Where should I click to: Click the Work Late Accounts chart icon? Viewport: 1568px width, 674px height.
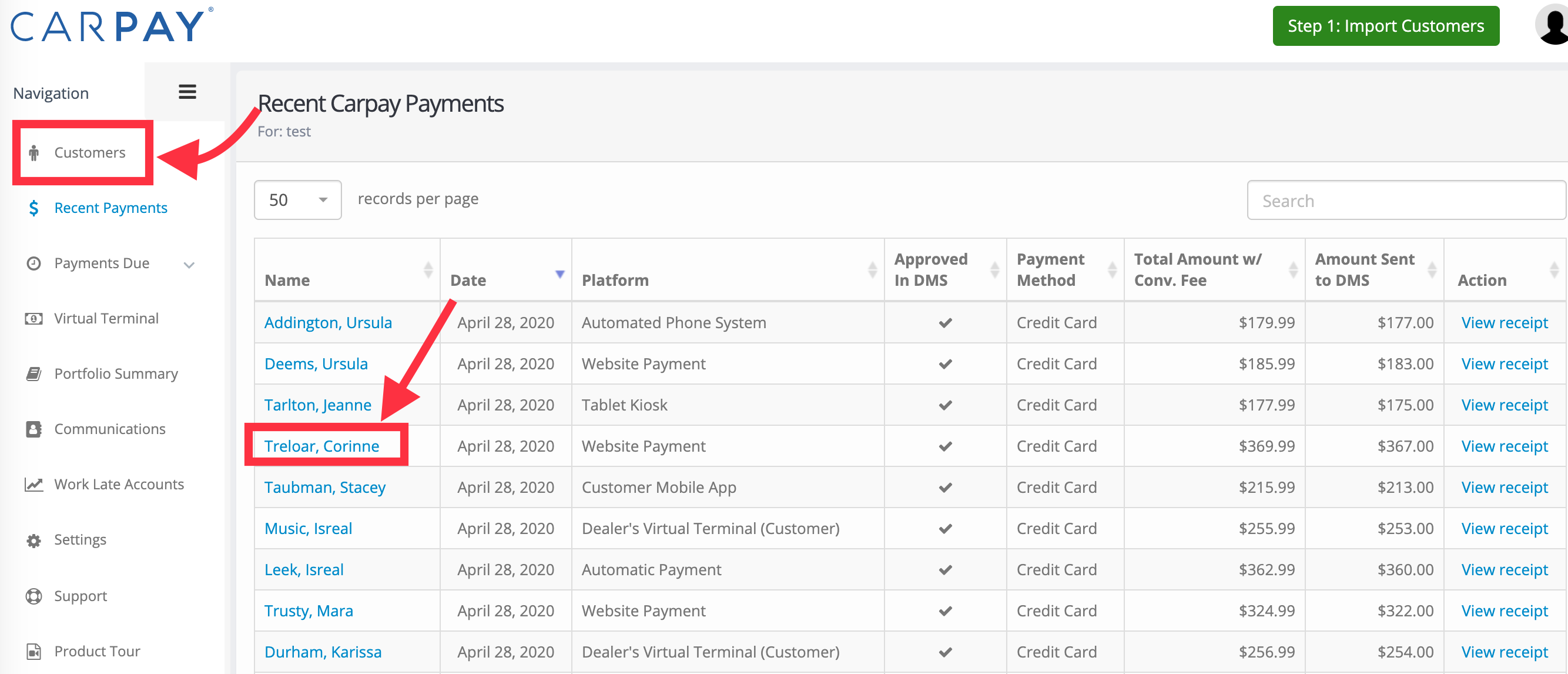[x=34, y=485]
